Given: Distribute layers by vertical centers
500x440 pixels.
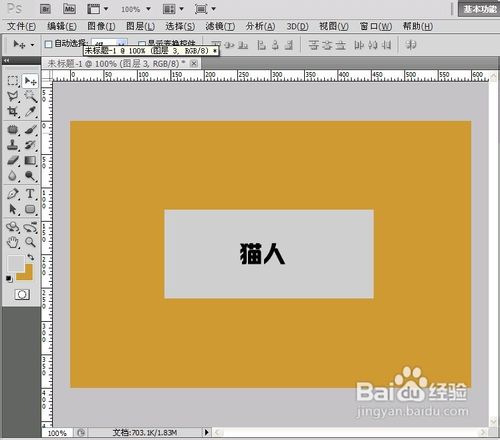Looking at the screenshot, I should pyautogui.click(x=327, y=45).
